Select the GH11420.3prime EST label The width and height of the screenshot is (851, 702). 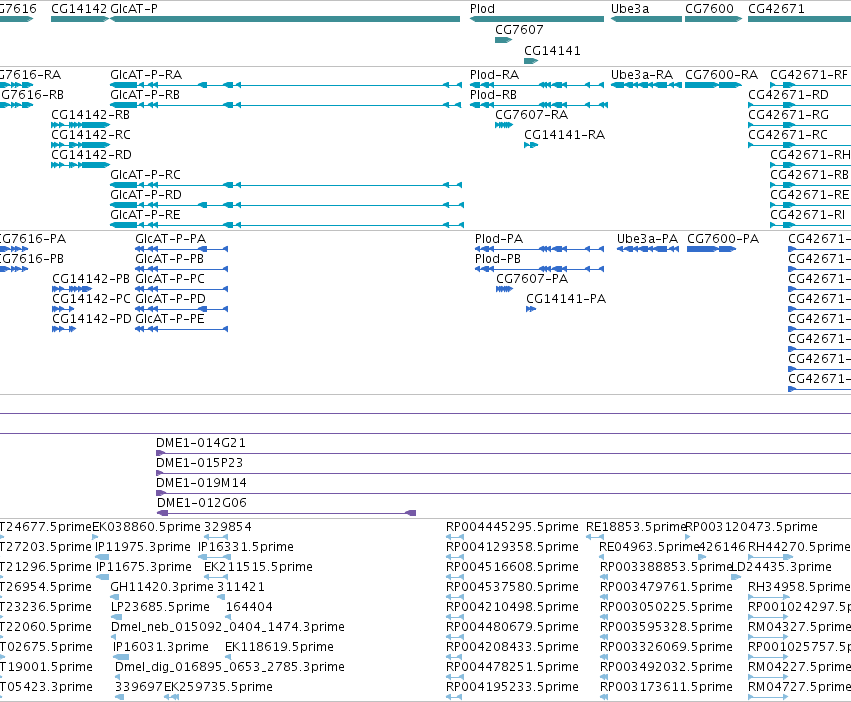tap(162, 587)
